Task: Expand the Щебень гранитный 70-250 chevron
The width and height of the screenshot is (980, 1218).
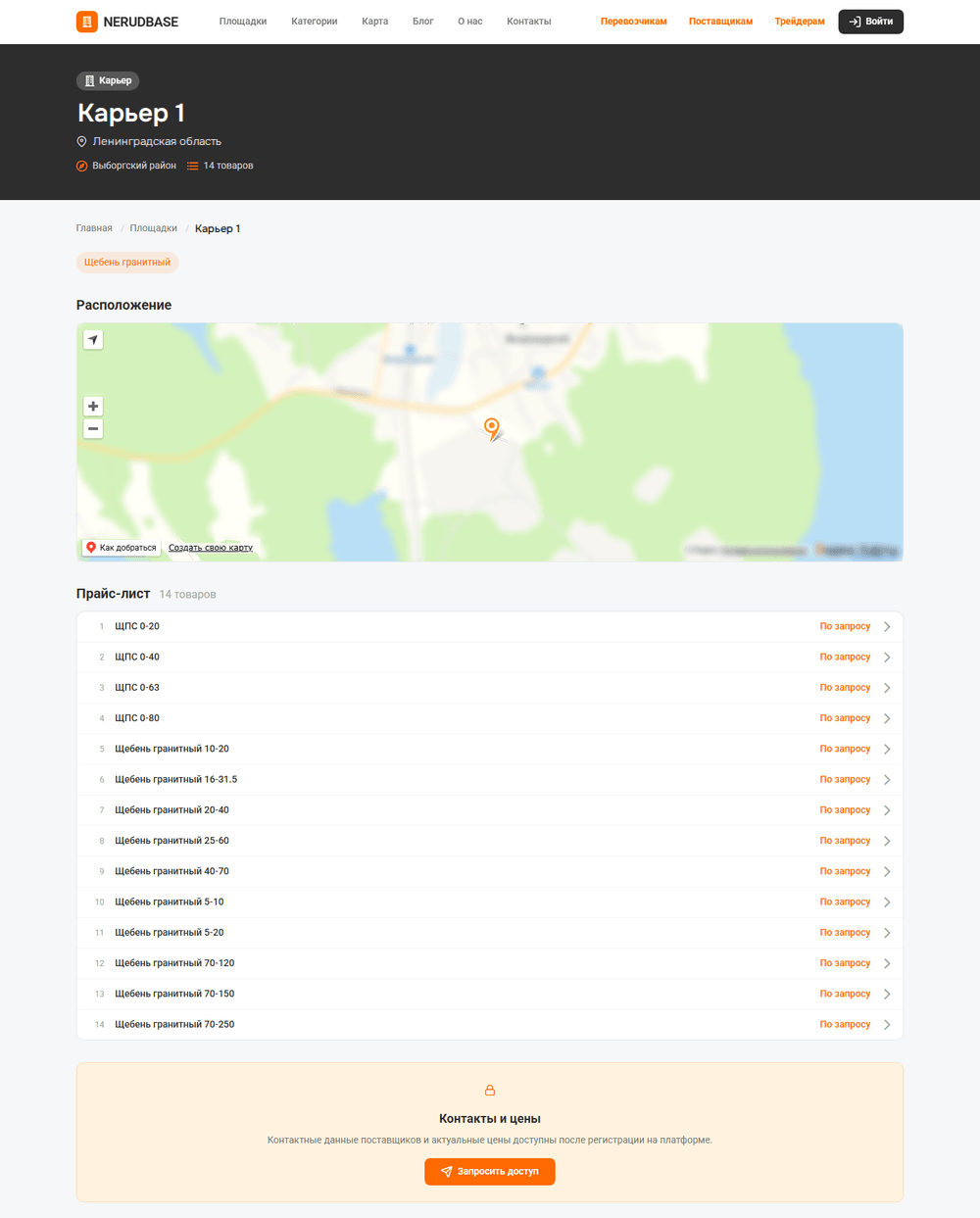Action: [x=887, y=1025]
